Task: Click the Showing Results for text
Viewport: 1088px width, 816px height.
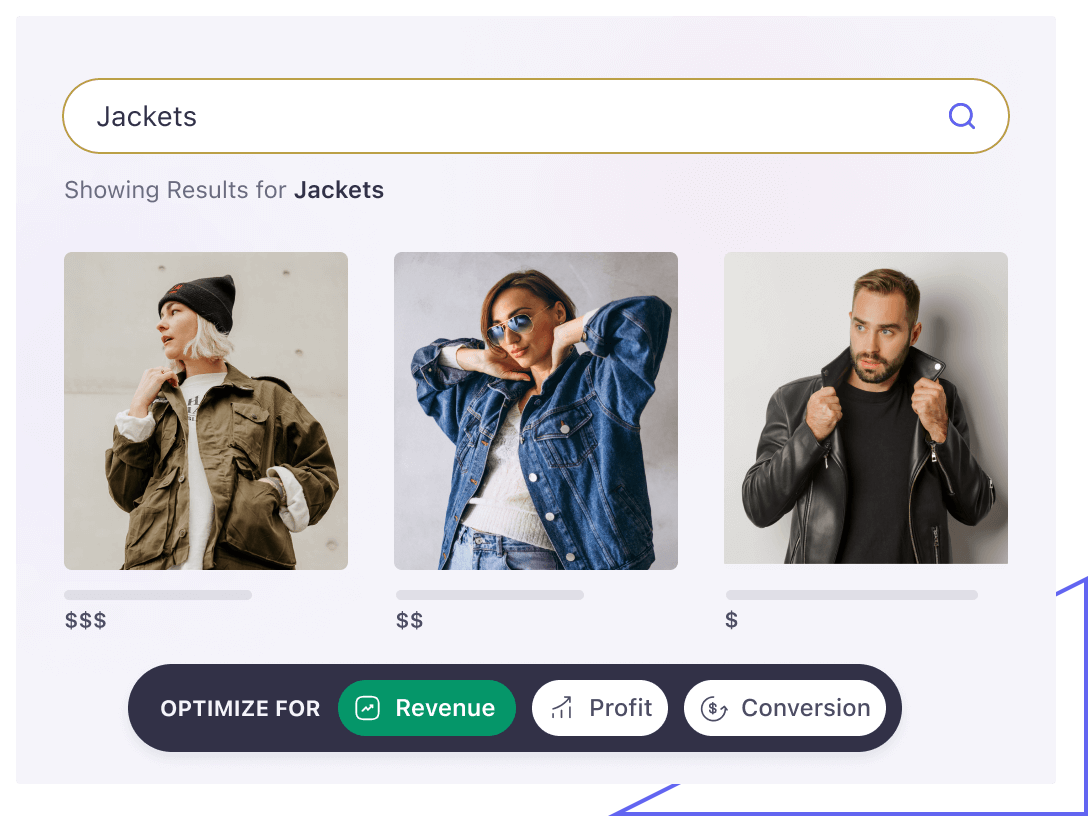Action: tap(176, 190)
